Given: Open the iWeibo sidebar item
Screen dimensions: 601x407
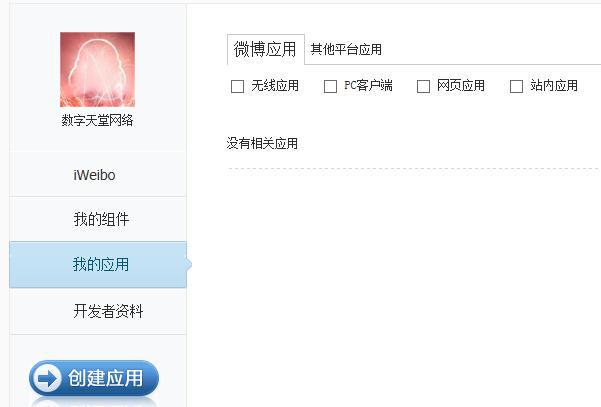Looking at the screenshot, I should point(94,175).
